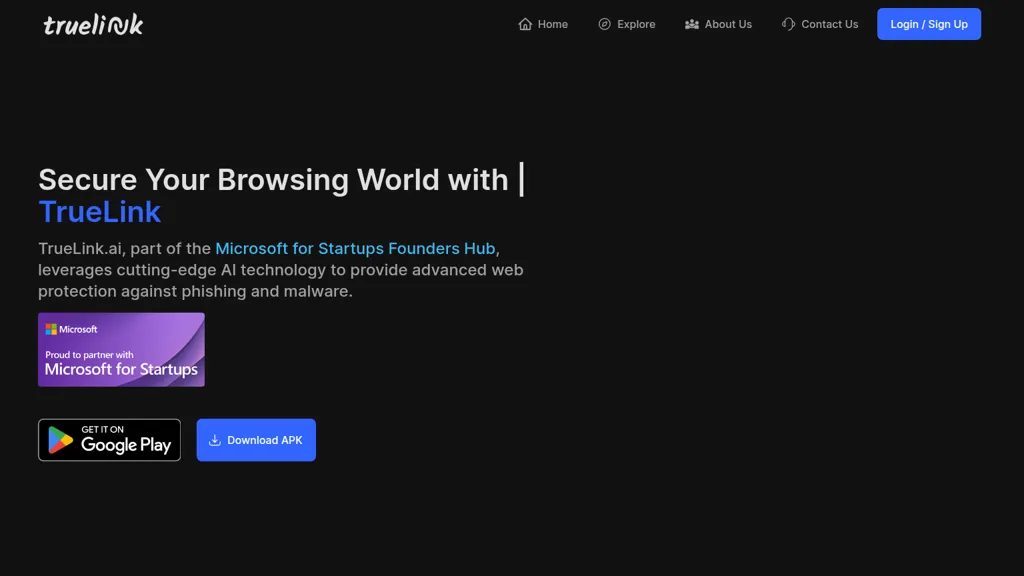
Task: Click "Secure Your Browsing World with" heading
Action: pyautogui.click(x=273, y=180)
